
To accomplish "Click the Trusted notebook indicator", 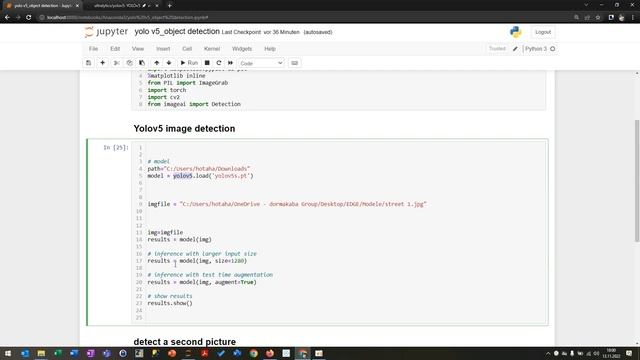I will (497, 49).
